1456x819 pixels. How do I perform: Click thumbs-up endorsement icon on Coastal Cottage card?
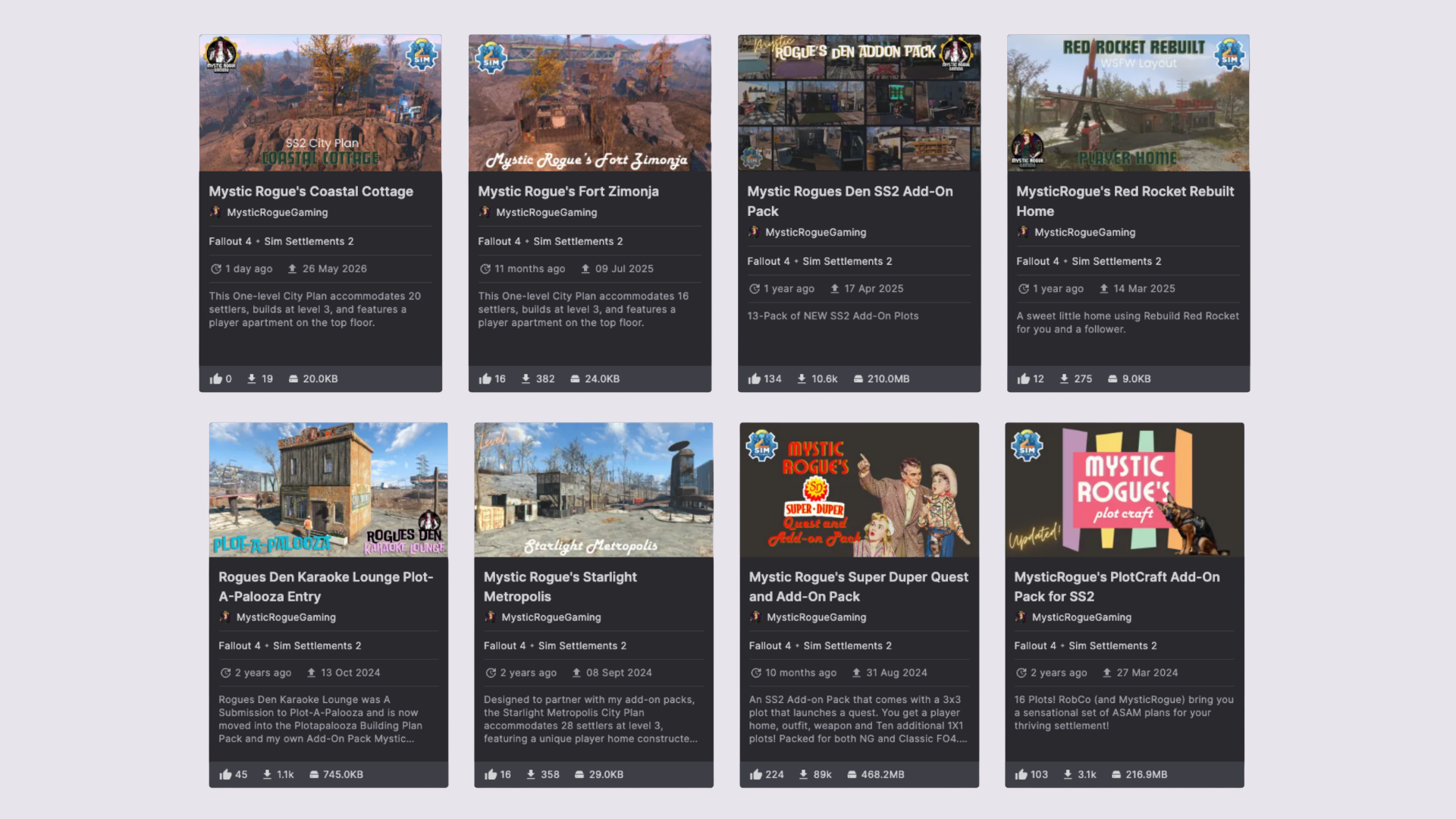[216, 378]
